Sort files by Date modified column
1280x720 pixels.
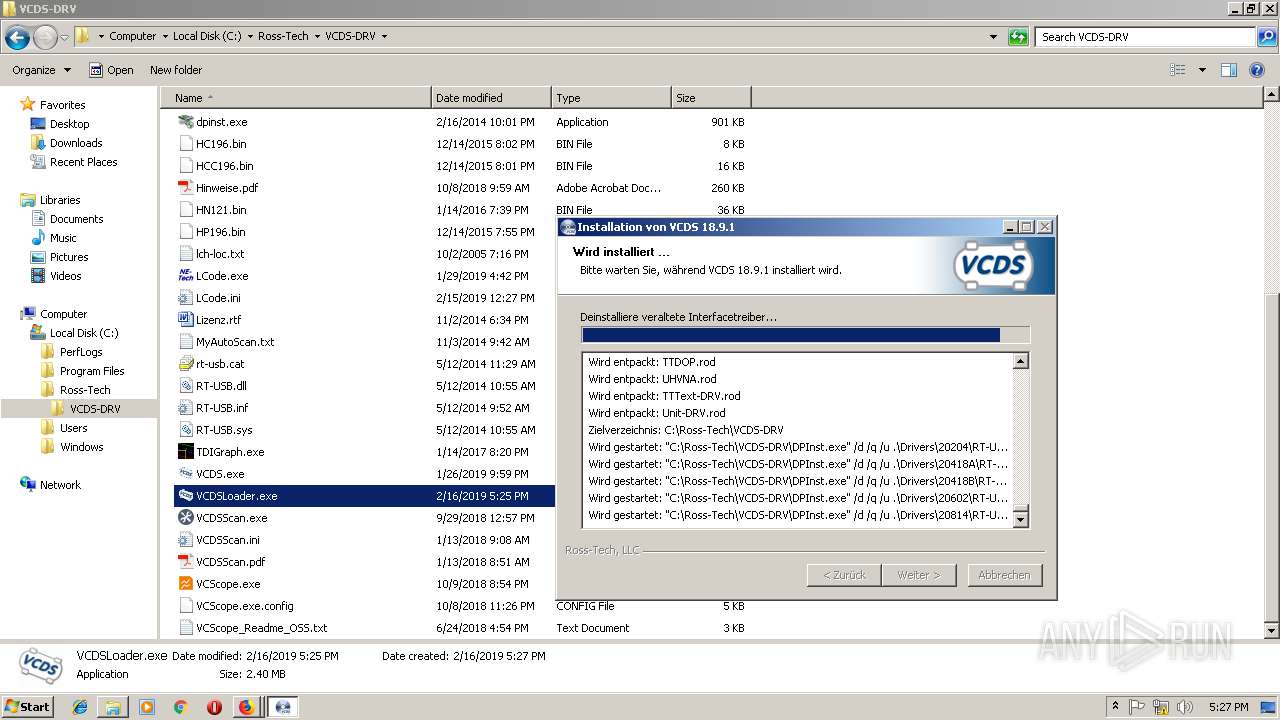[491, 98]
